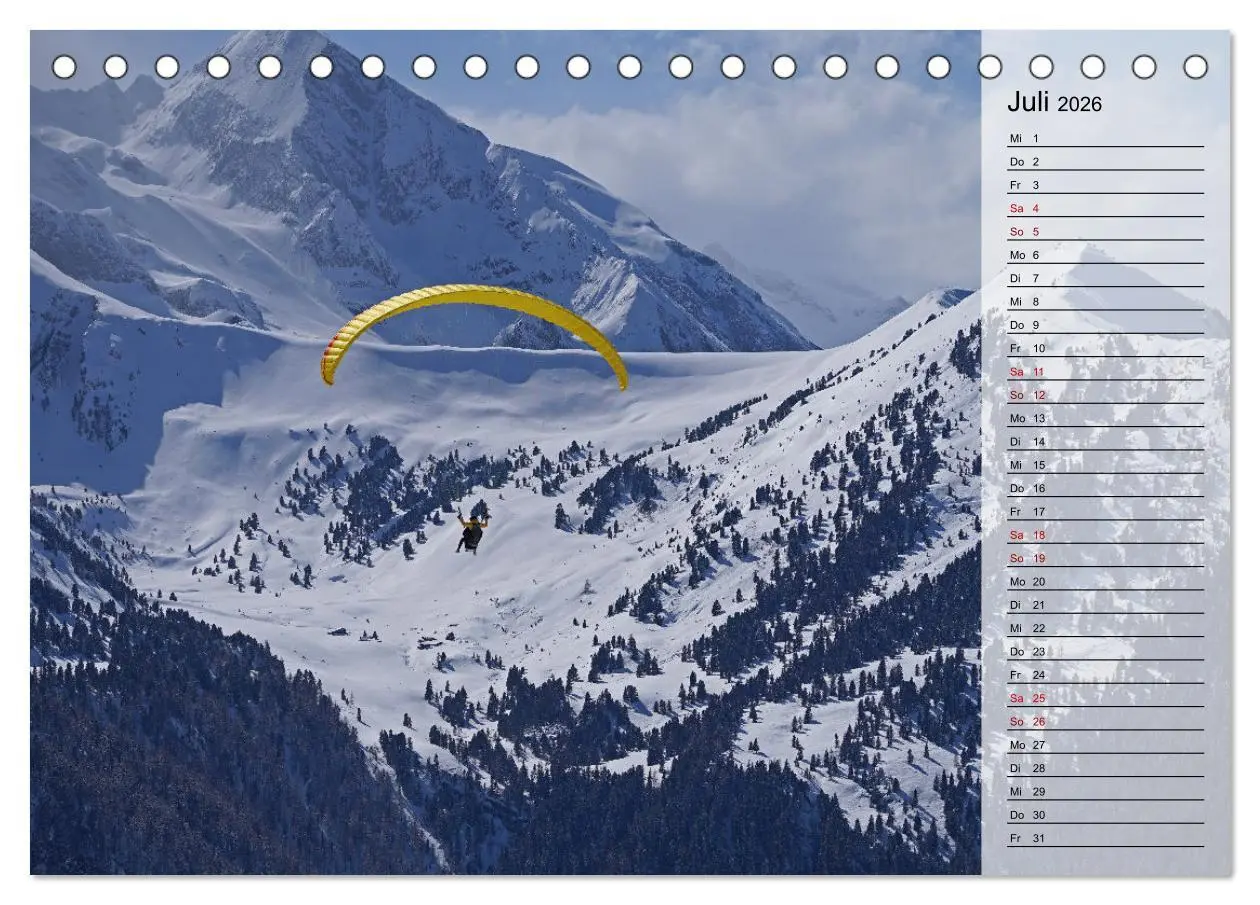1260x905 pixels.
Task: Select the 'Di 14' calendar row
Action: pyautogui.click(x=1105, y=441)
